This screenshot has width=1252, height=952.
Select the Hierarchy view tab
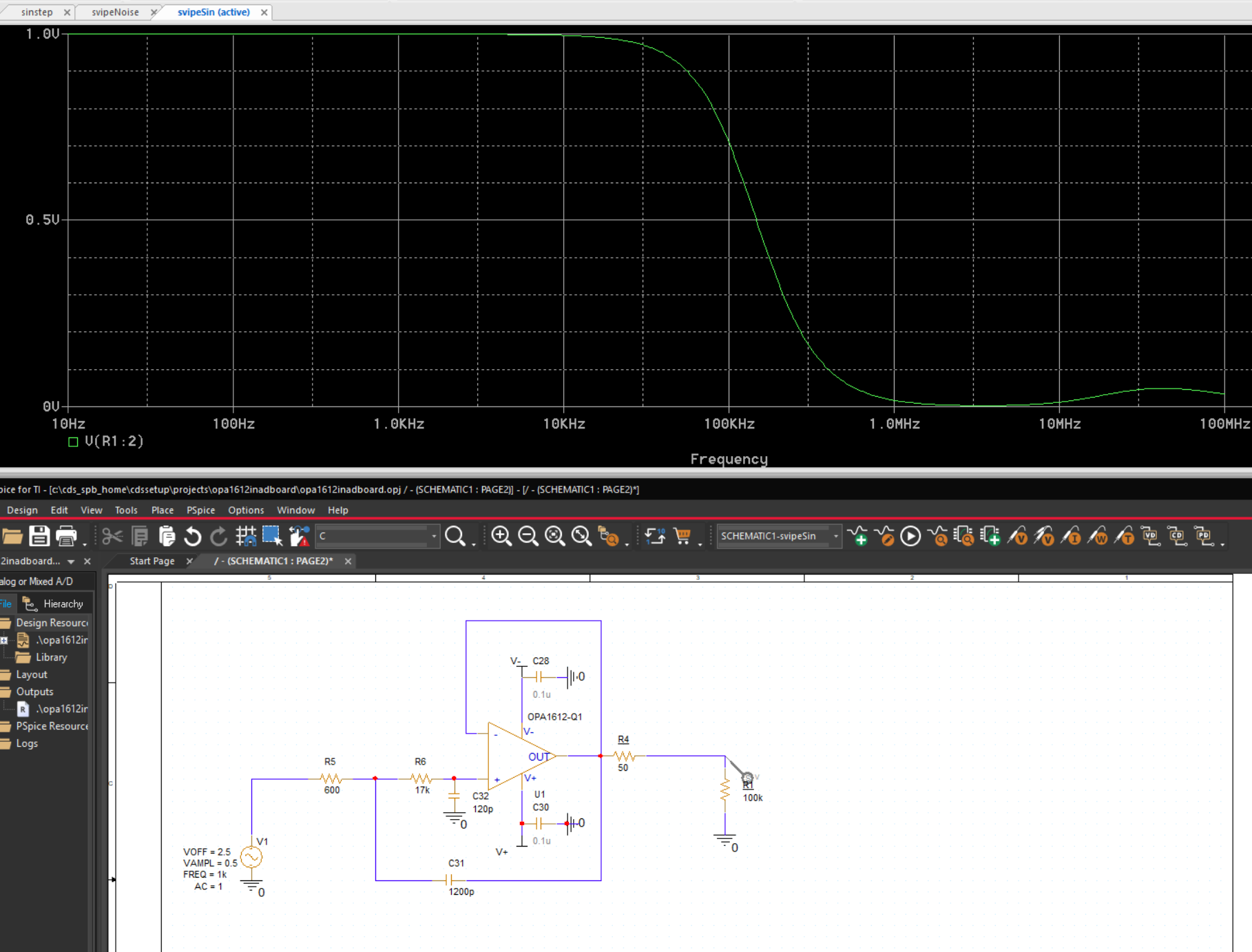click(54, 604)
